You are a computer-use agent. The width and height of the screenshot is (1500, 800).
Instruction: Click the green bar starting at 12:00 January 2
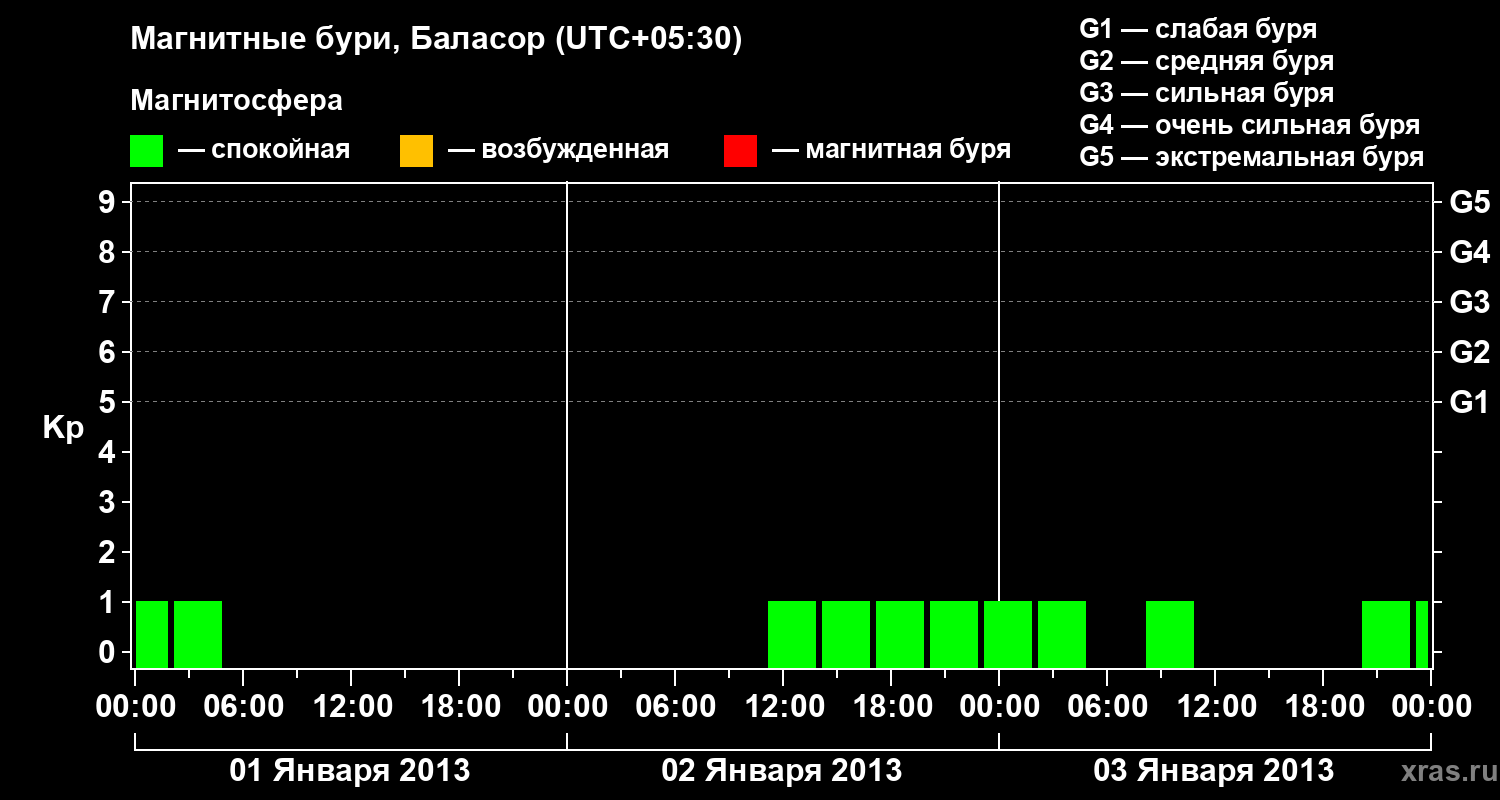point(792,634)
